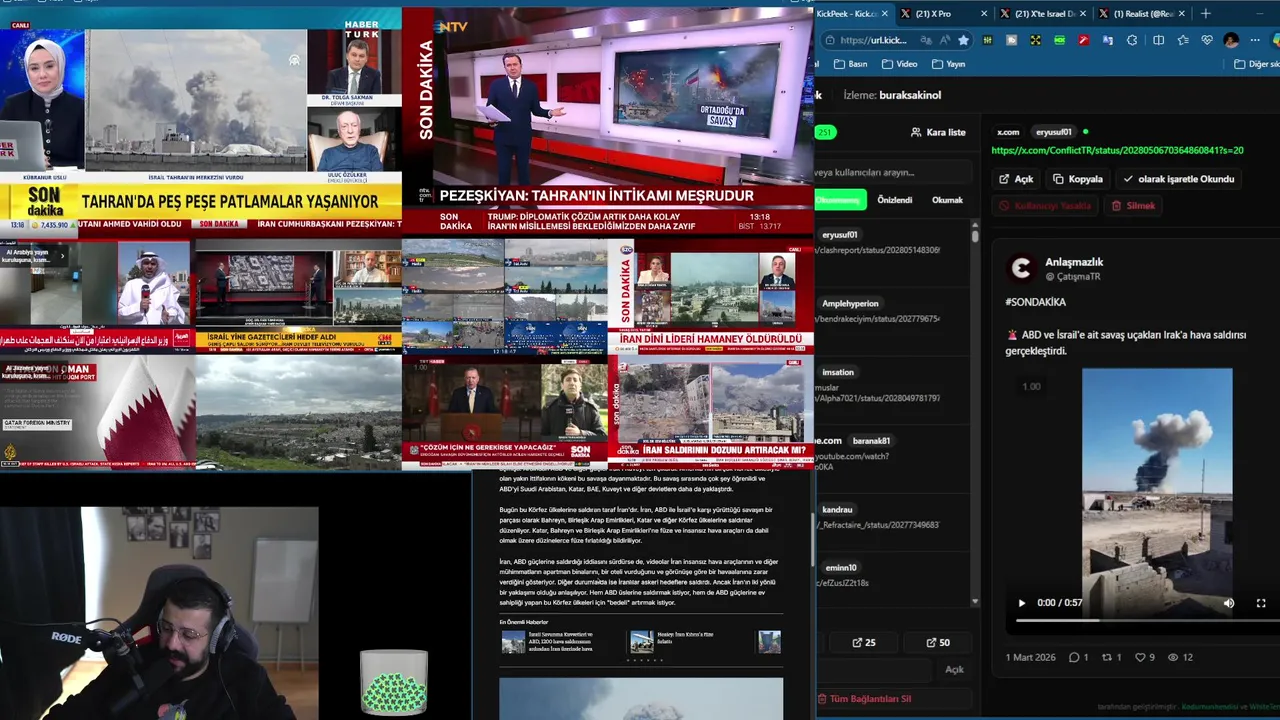Open the favorites list icon in browser toolbar
The image size is (1280, 720).
coord(1183,40)
